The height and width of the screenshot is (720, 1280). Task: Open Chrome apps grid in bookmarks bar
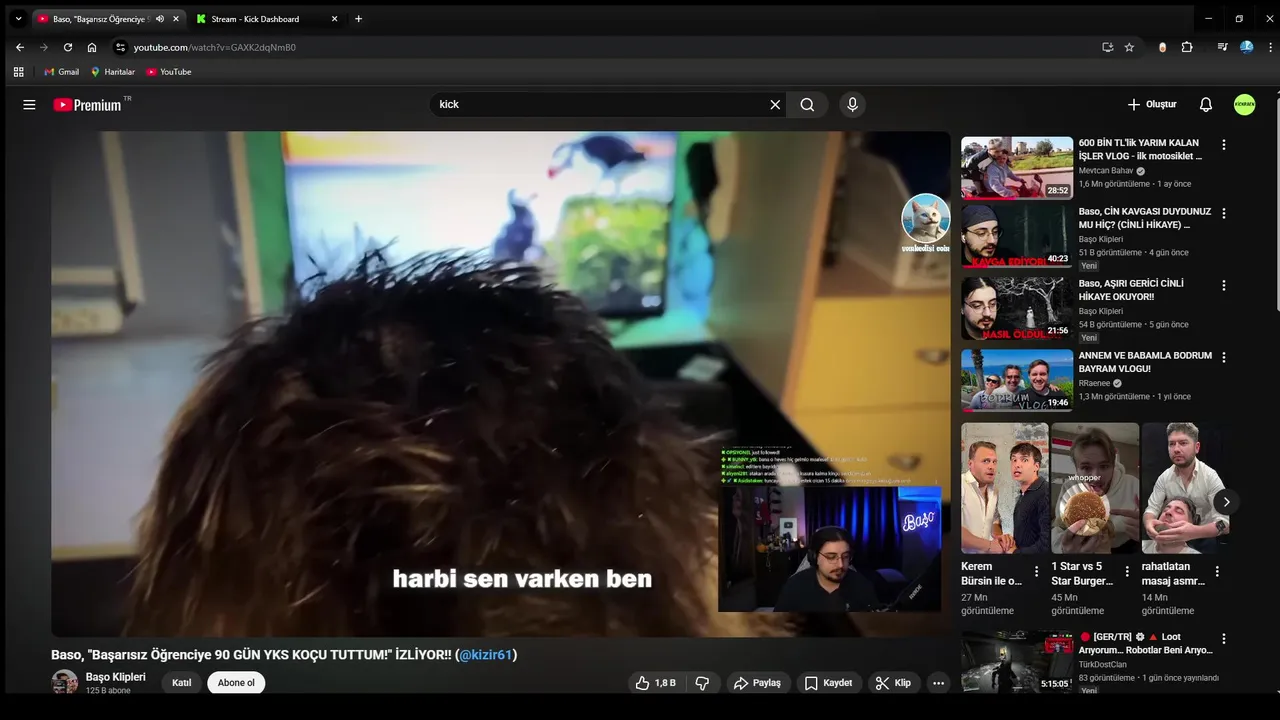18,72
